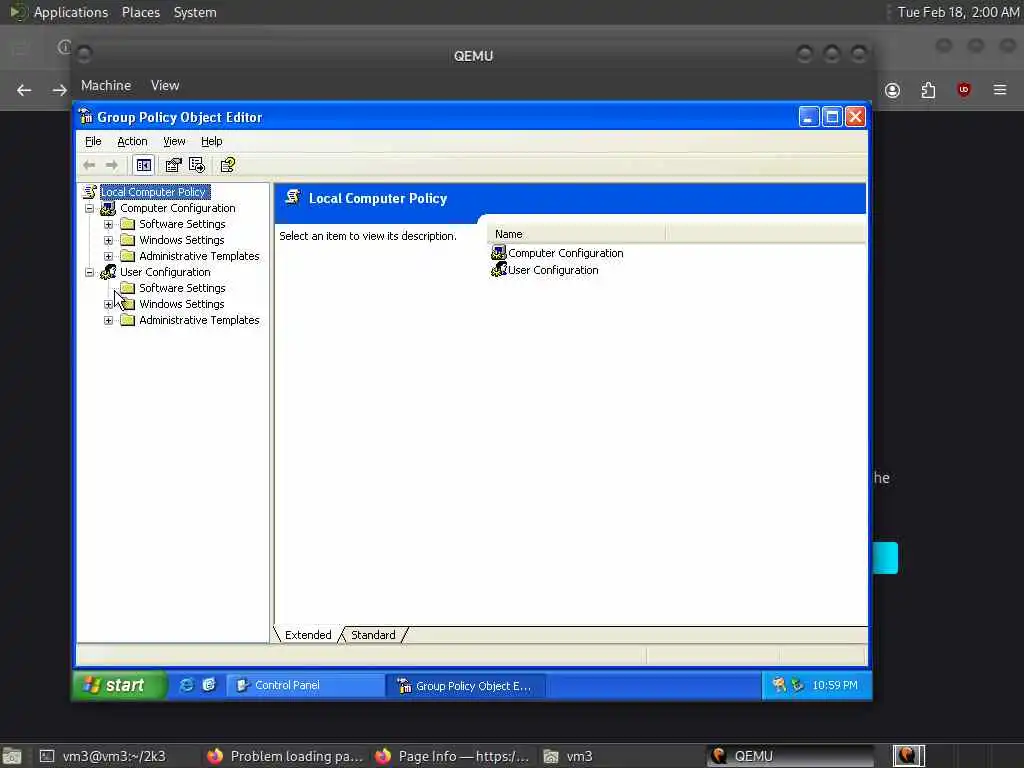Open the Action menu
Viewport: 1024px width, 768px height.
(132, 141)
